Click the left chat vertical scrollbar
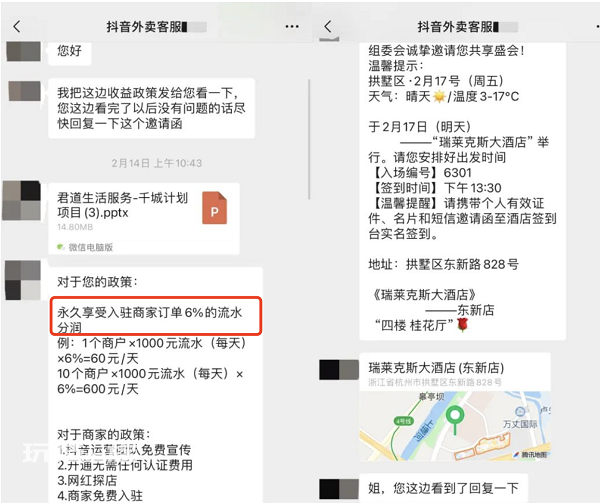The image size is (600, 503). 309,139
